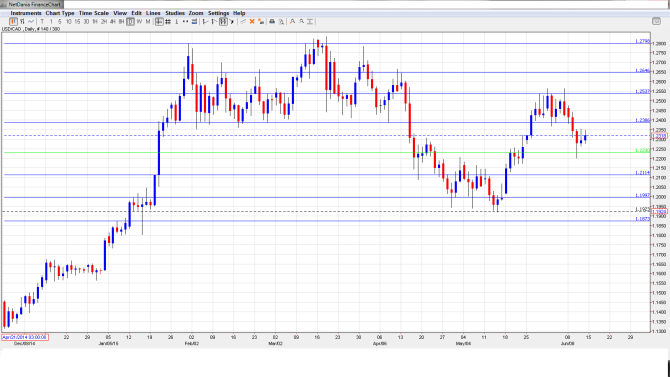This screenshot has height=377, width=670.
Task: Click the two-dots toolbar icon
Action: click(x=185, y=21)
